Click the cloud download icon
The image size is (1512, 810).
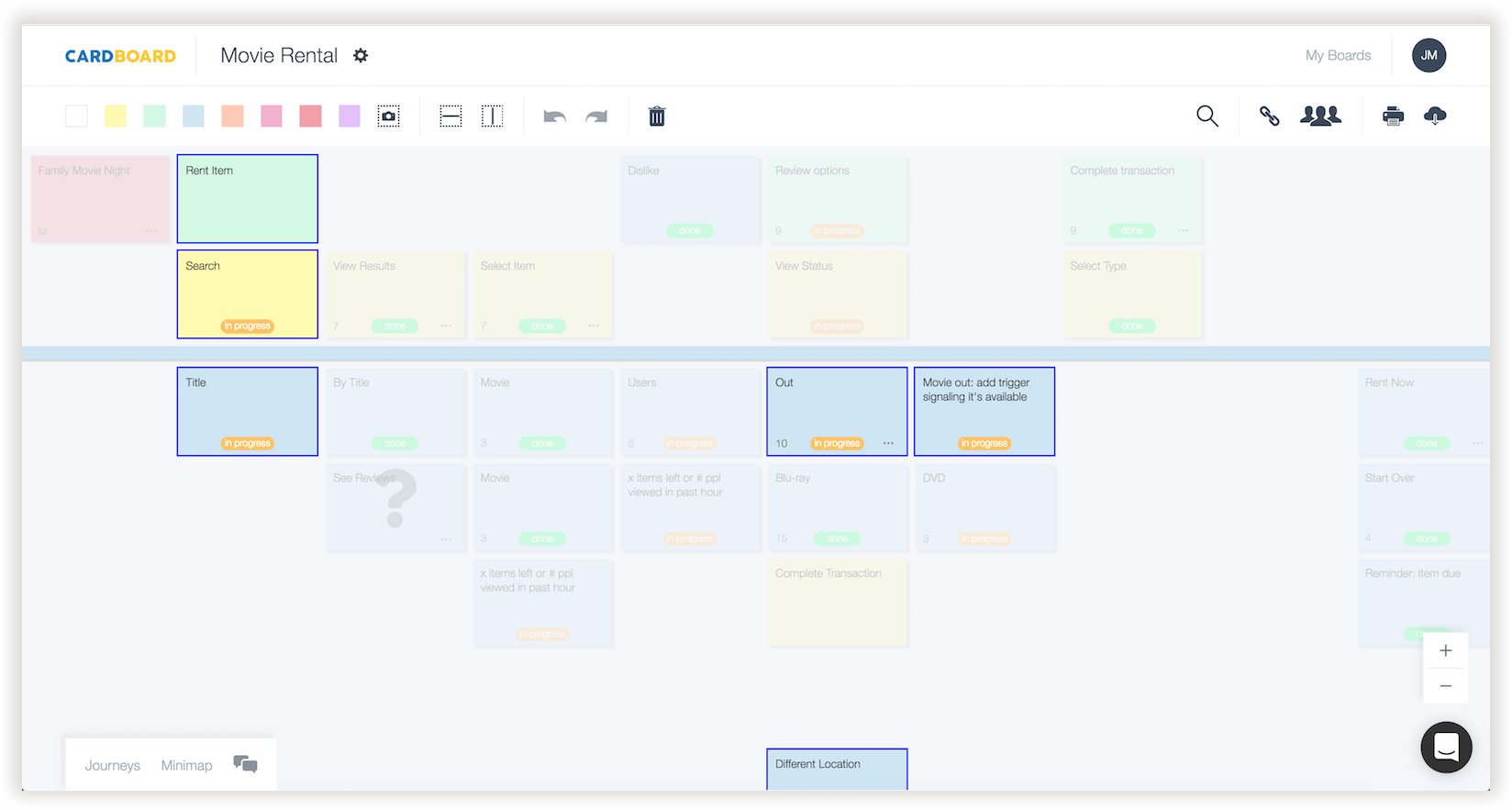coord(1436,116)
